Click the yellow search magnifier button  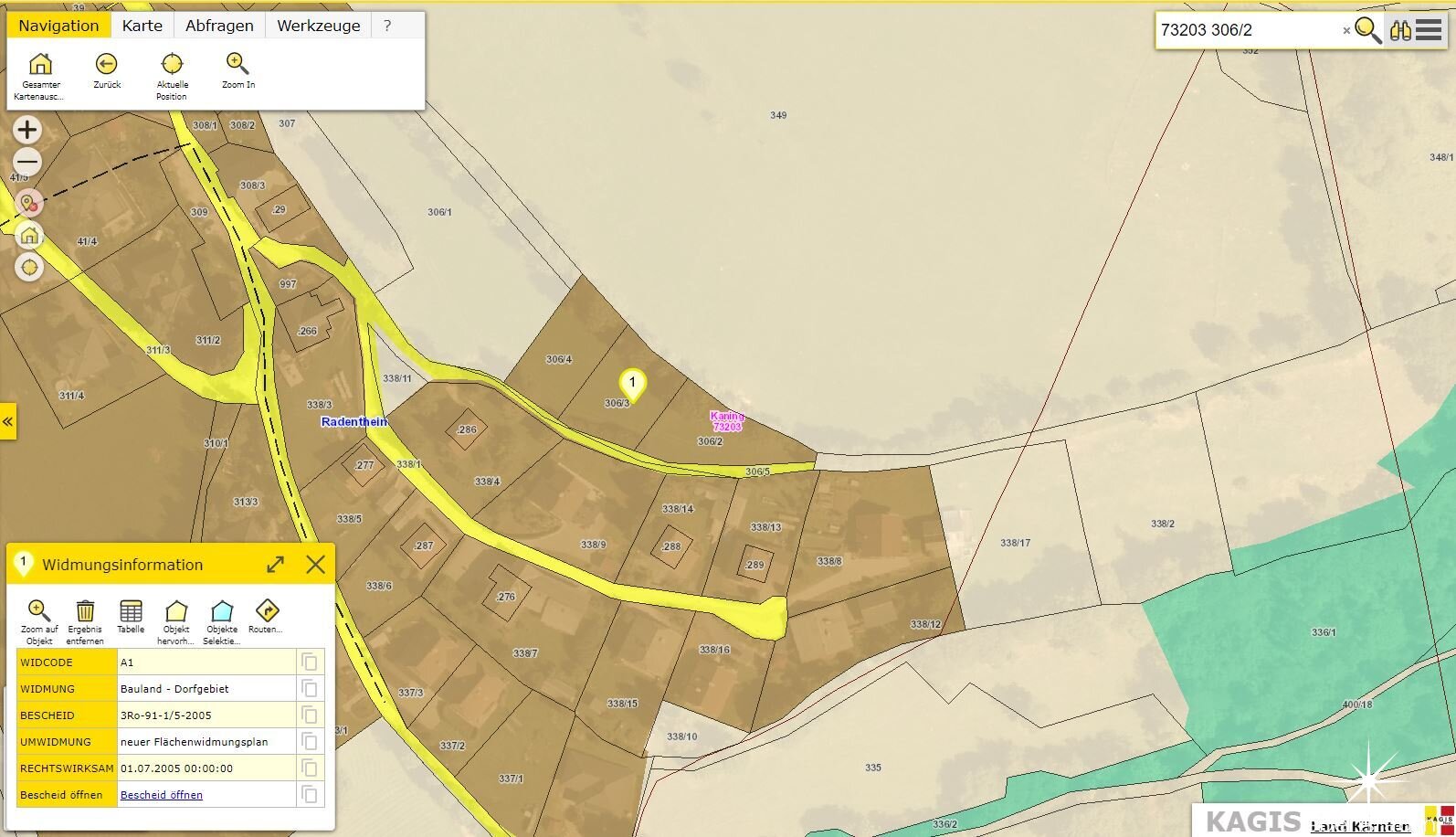pos(1366,30)
